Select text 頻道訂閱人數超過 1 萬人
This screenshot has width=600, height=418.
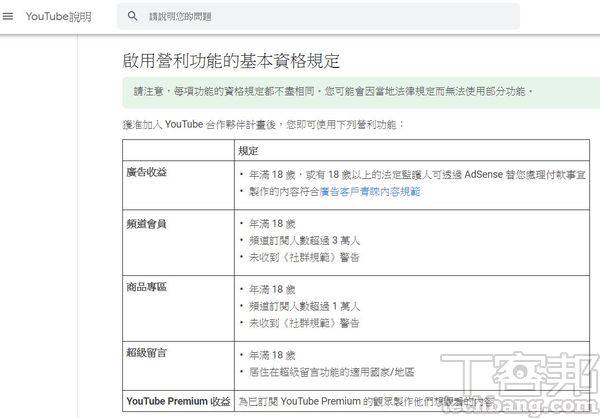tap(304, 306)
